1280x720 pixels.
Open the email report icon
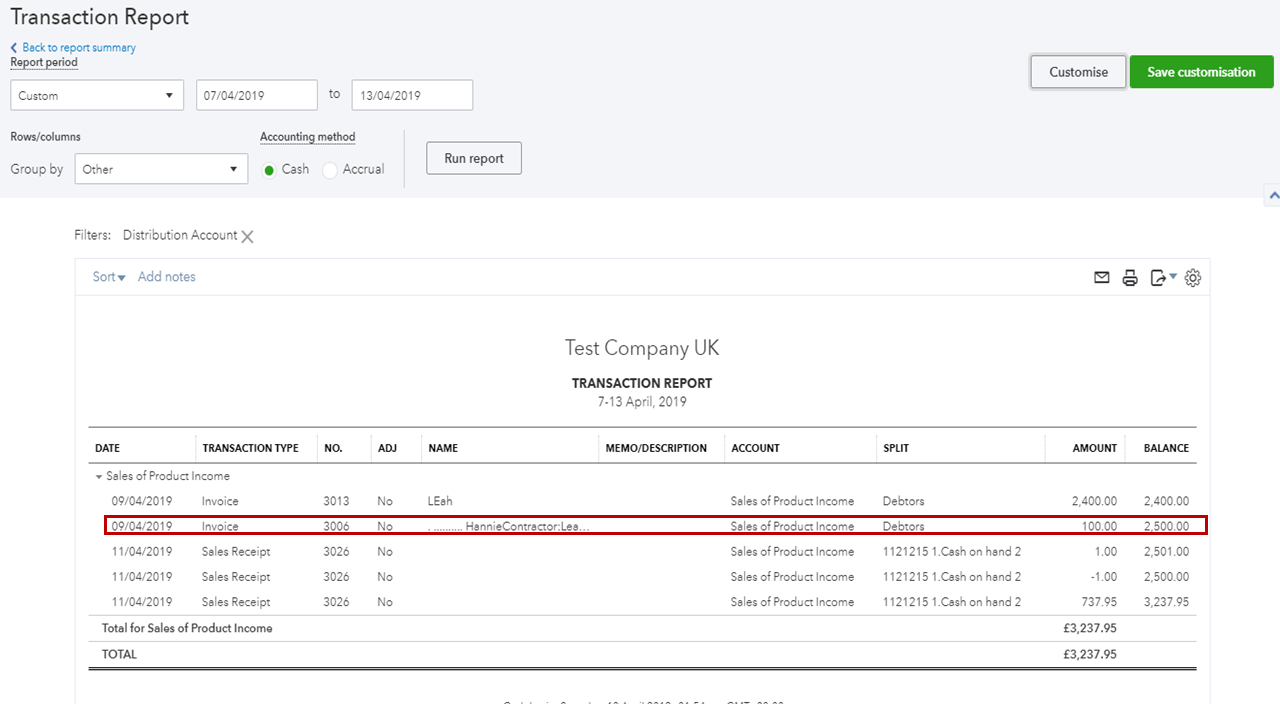click(x=1102, y=277)
